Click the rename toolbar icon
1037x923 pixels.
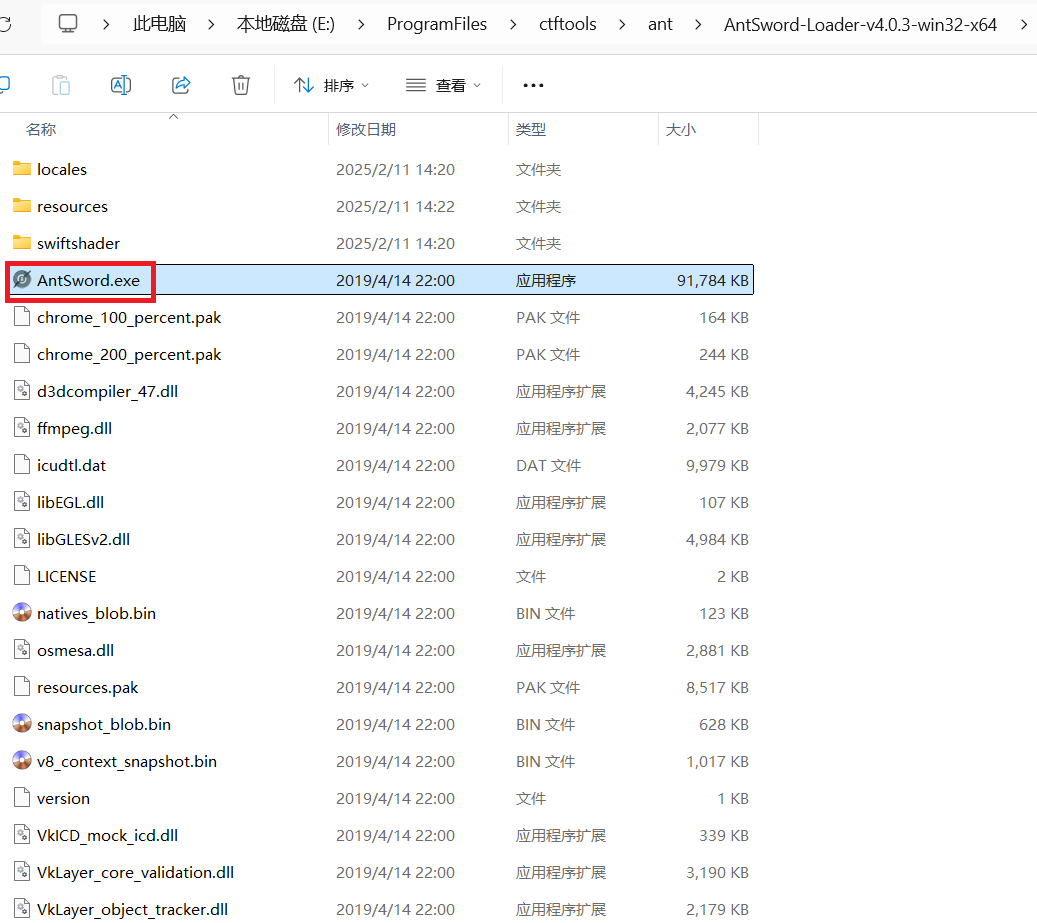click(x=120, y=85)
